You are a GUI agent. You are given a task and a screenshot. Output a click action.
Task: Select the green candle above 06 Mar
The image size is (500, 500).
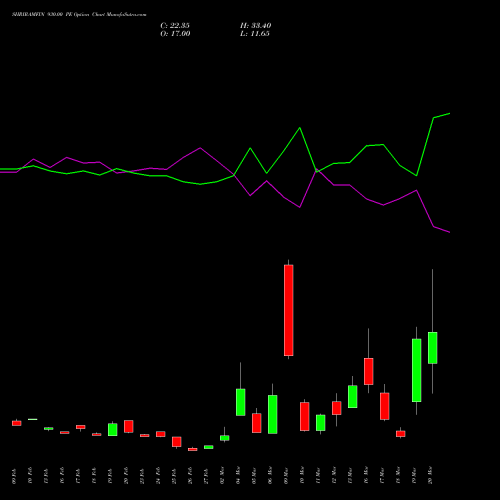[273, 414]
